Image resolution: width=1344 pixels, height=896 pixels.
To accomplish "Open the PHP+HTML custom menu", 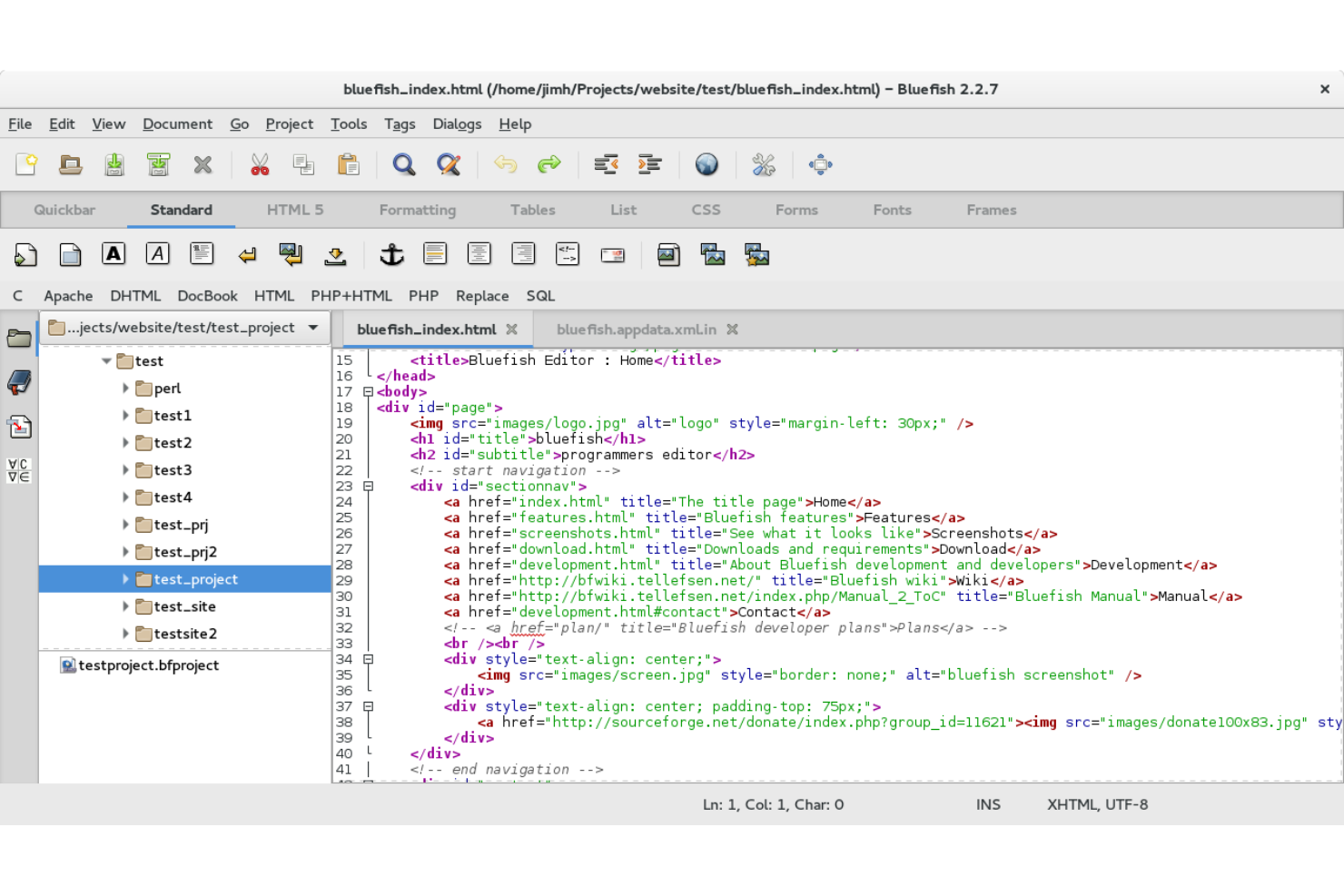I will [x=351, y=296].
